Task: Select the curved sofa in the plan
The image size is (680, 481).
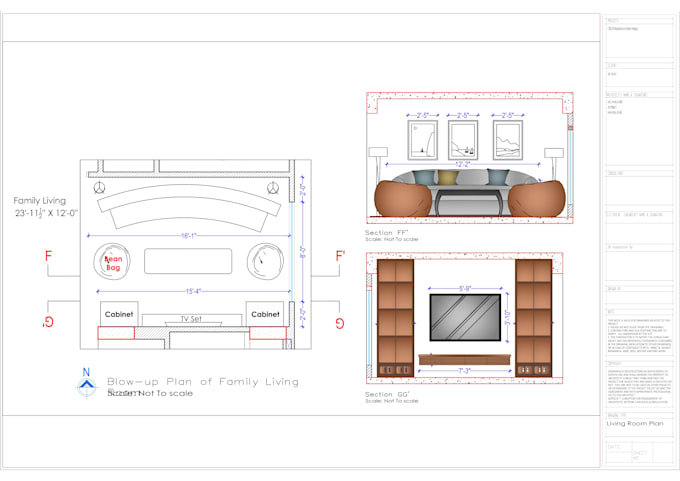Action: click(x=189, y=207)
